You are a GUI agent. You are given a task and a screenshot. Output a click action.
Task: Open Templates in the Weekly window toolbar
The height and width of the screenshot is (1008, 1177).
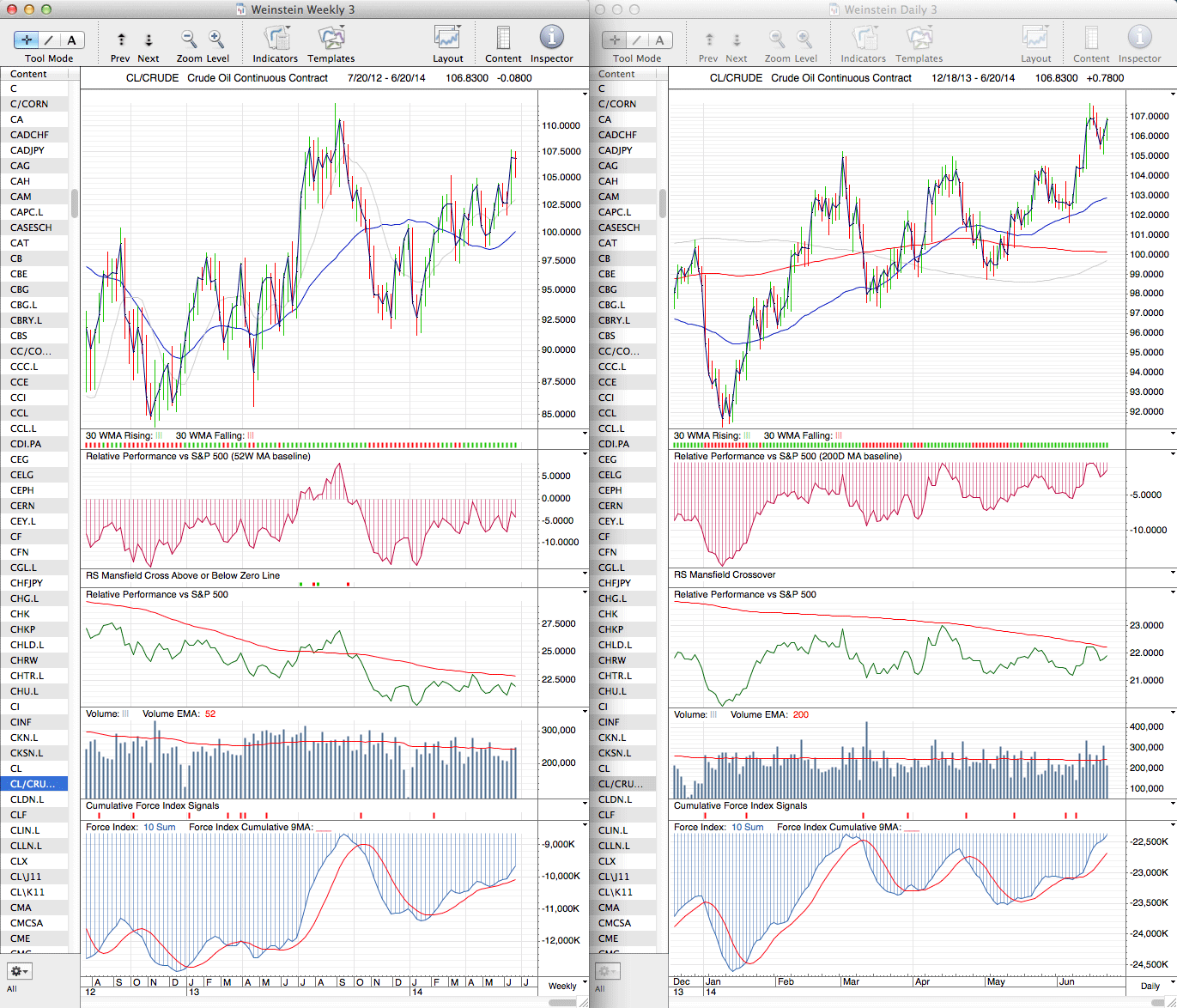331,39
